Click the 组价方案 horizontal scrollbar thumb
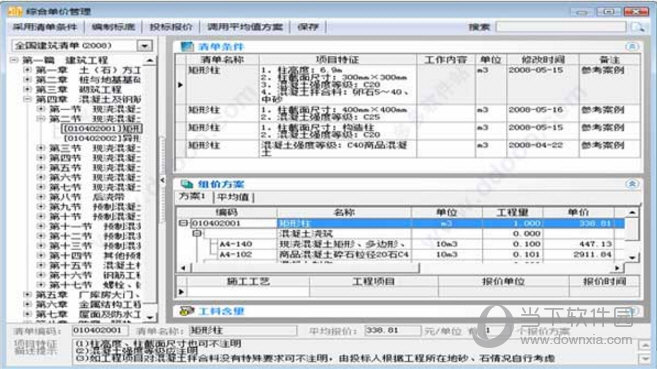The width and height of the screenshot is (657, 369). (305, 268)
